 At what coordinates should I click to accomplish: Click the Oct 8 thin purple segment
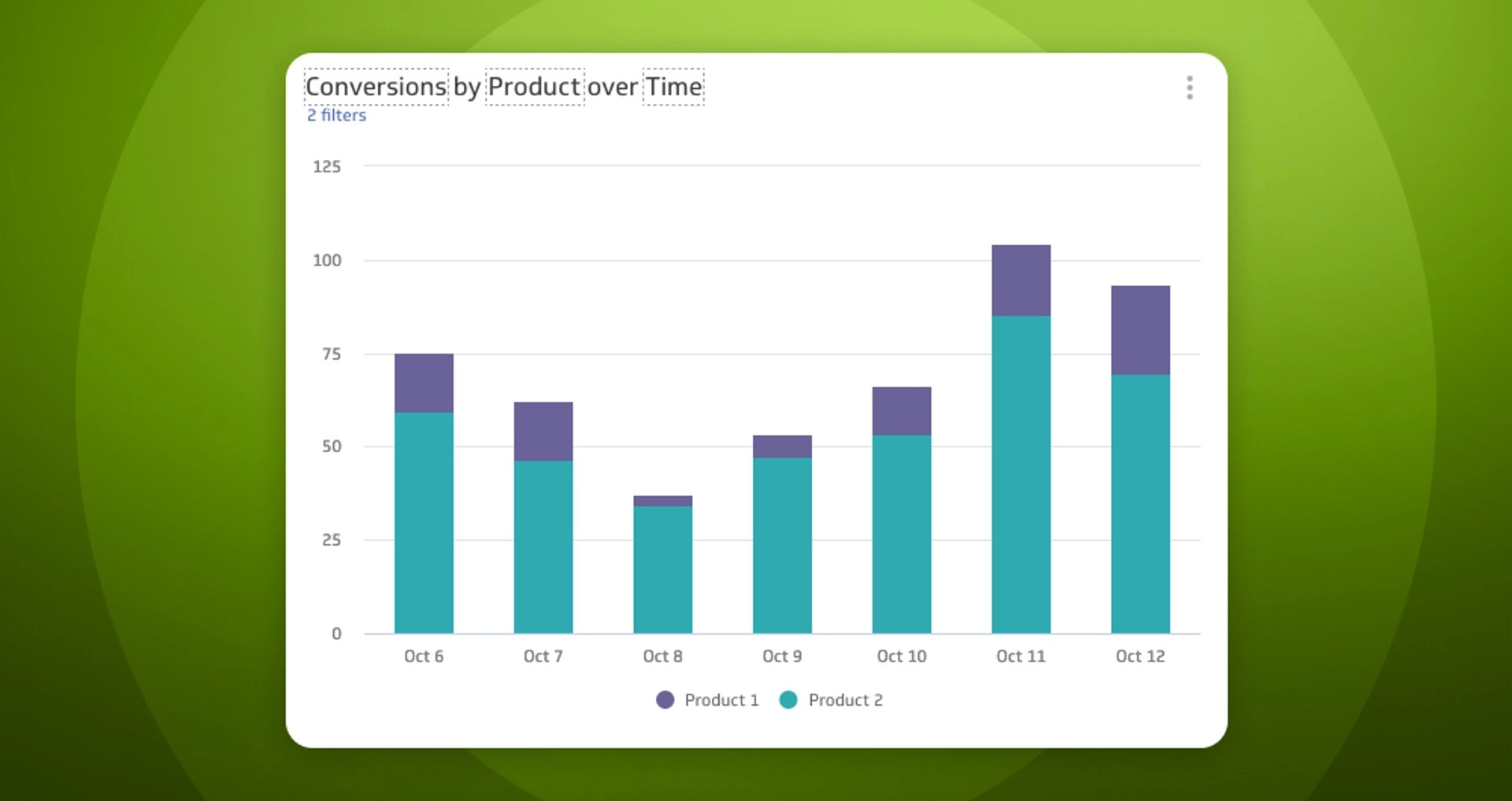click(663, 501)
